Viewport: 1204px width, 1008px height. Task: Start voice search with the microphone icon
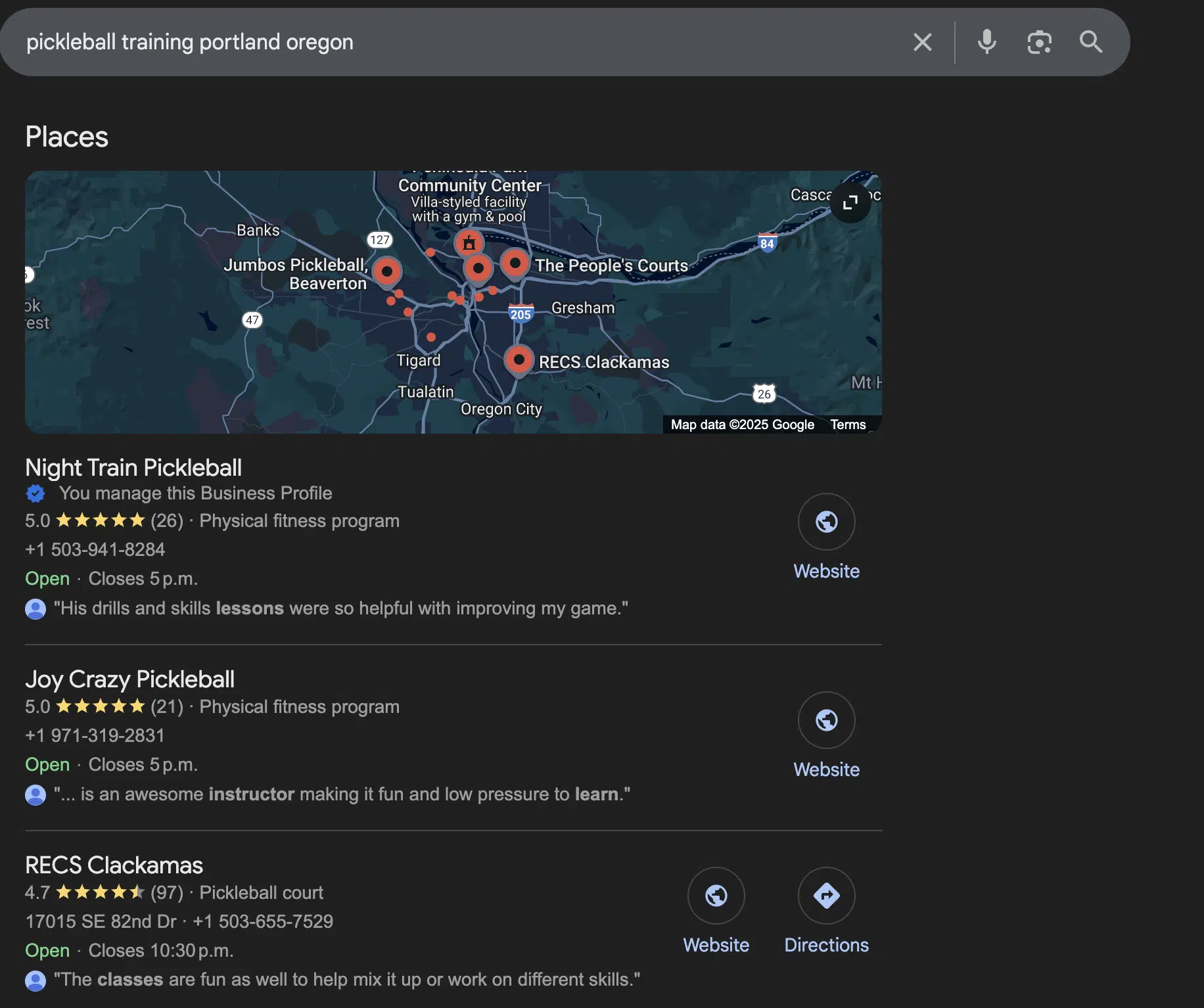986,42
